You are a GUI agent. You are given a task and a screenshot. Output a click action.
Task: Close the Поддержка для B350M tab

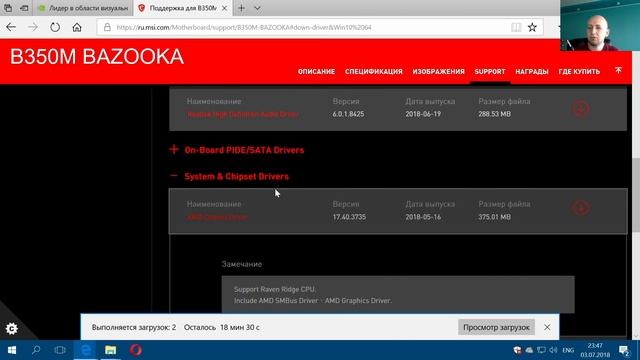point(224,8)
